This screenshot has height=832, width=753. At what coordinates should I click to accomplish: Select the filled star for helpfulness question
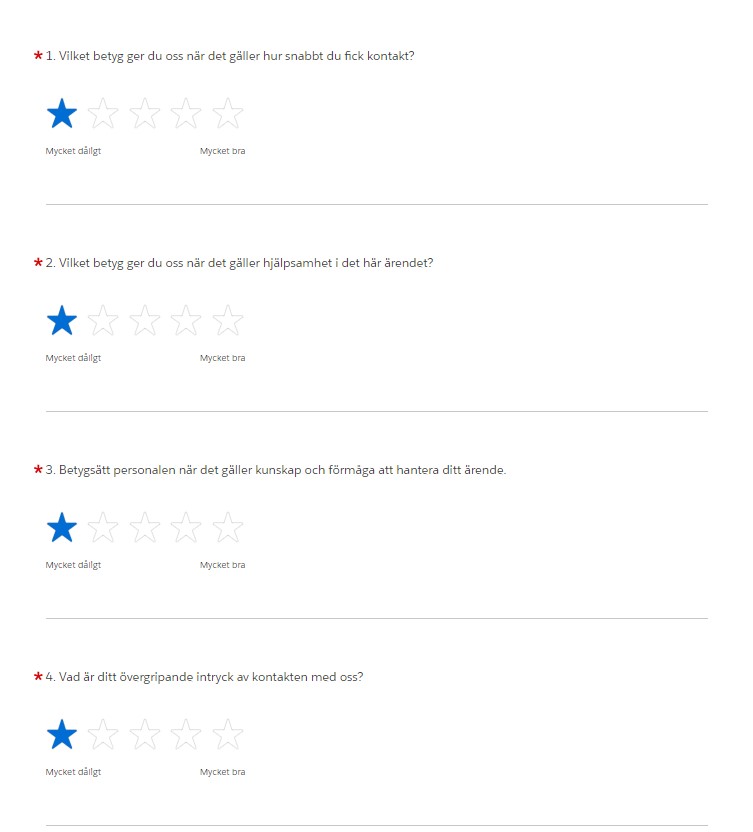coord(62,320)
